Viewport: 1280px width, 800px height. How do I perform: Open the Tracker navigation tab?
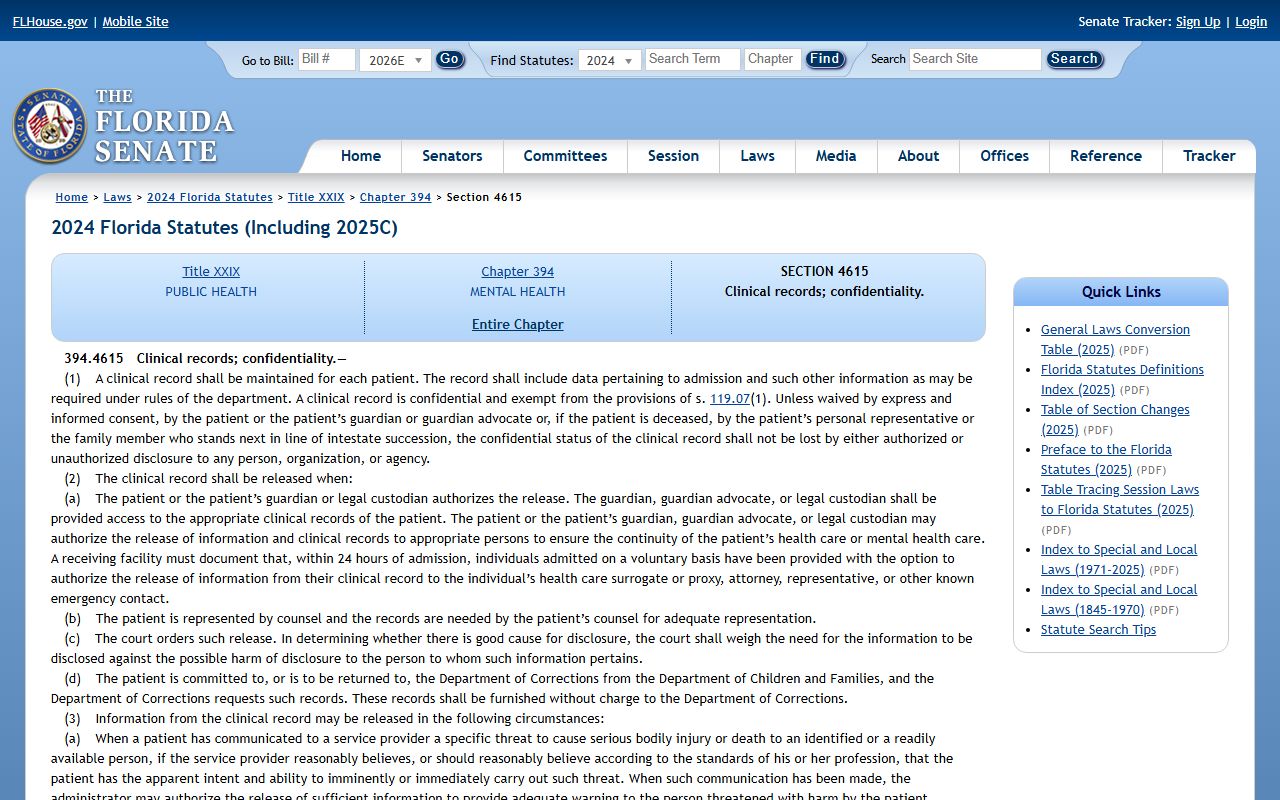tap(1209, 156)
